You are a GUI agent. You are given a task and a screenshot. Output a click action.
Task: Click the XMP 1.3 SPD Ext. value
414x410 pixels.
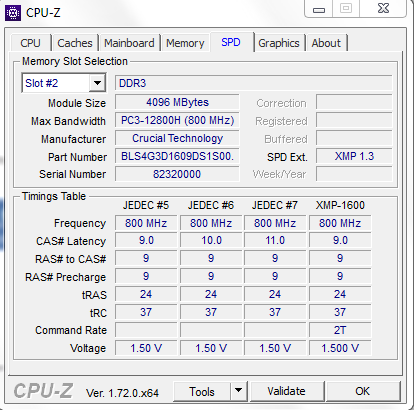(x=354, y=156)
